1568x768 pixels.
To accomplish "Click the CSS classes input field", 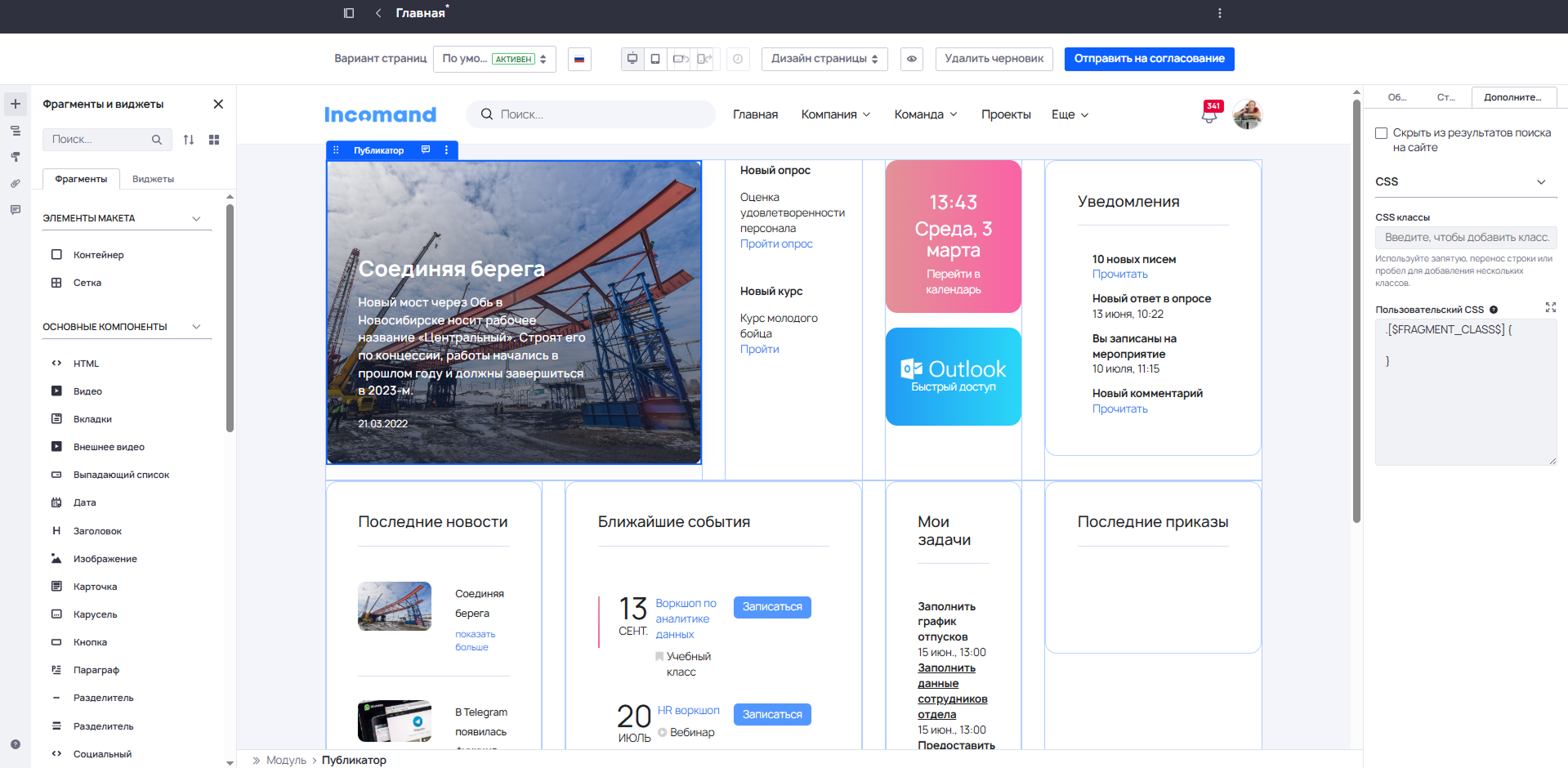I will (x=1466, y=238).
